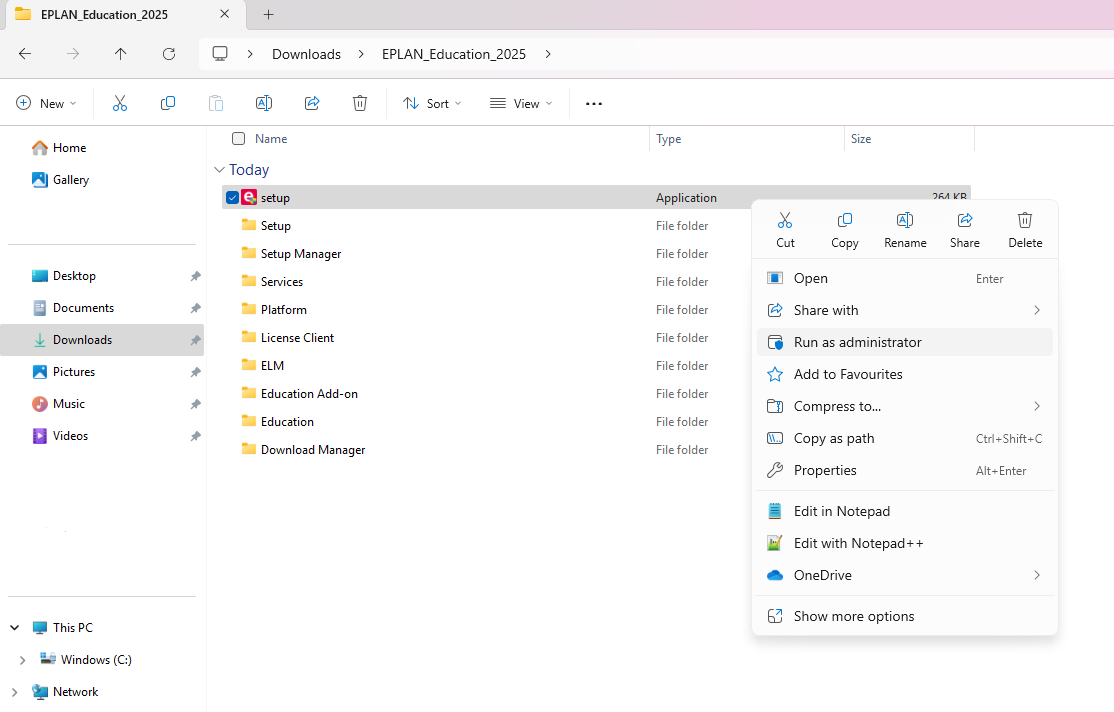Copy the setup file using Copy icon

[x=845, y=228]
